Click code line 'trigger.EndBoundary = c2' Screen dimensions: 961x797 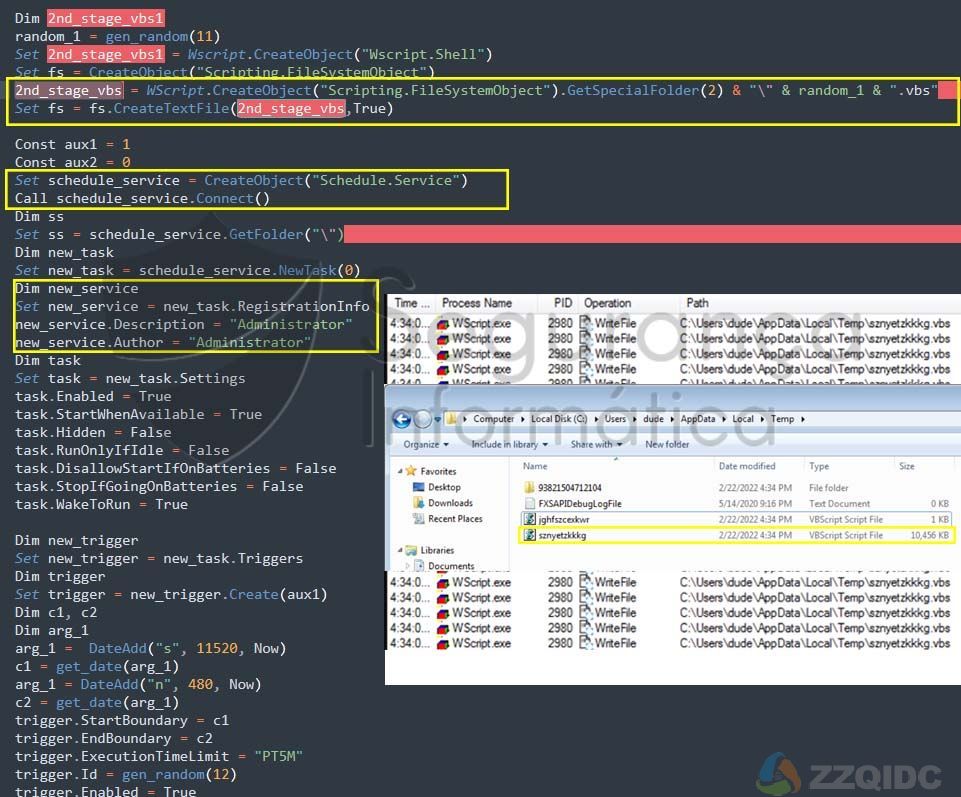(x=113, y=739)
